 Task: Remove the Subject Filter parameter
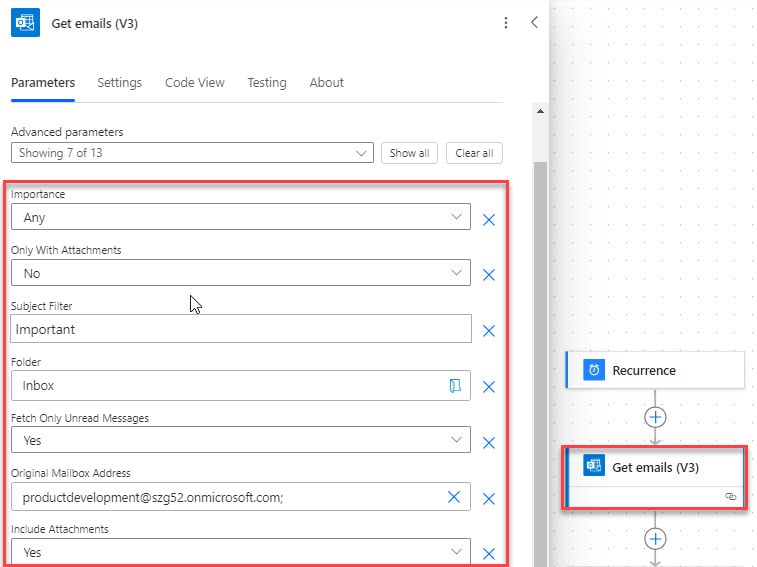489,331
